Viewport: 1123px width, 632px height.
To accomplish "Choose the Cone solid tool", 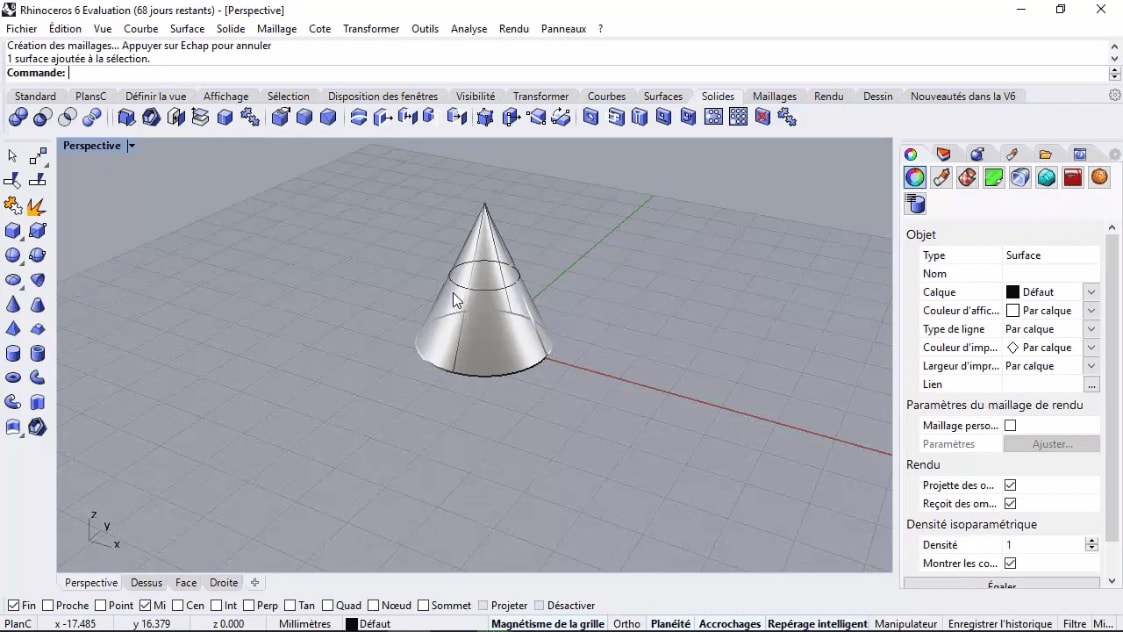I will [x=13, y=305].
